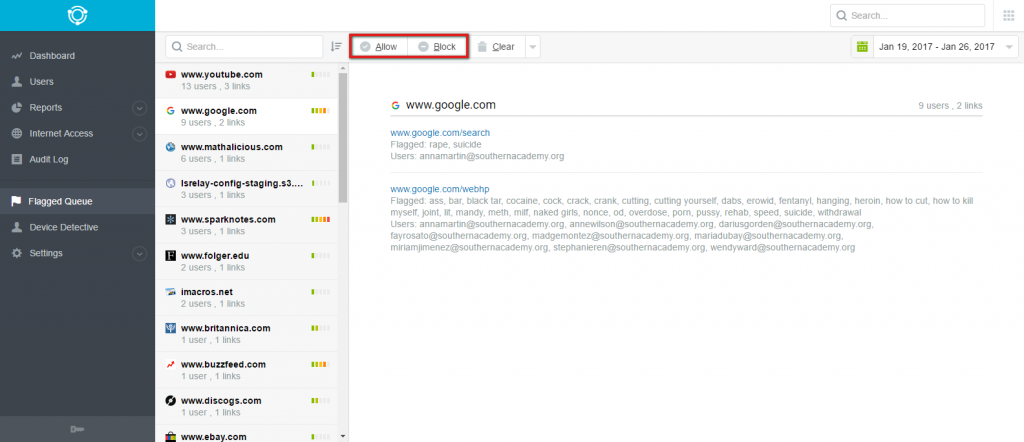Select www.discogs.com row
The width and height of the screenshot is (1024, 442).
point(246,407)
